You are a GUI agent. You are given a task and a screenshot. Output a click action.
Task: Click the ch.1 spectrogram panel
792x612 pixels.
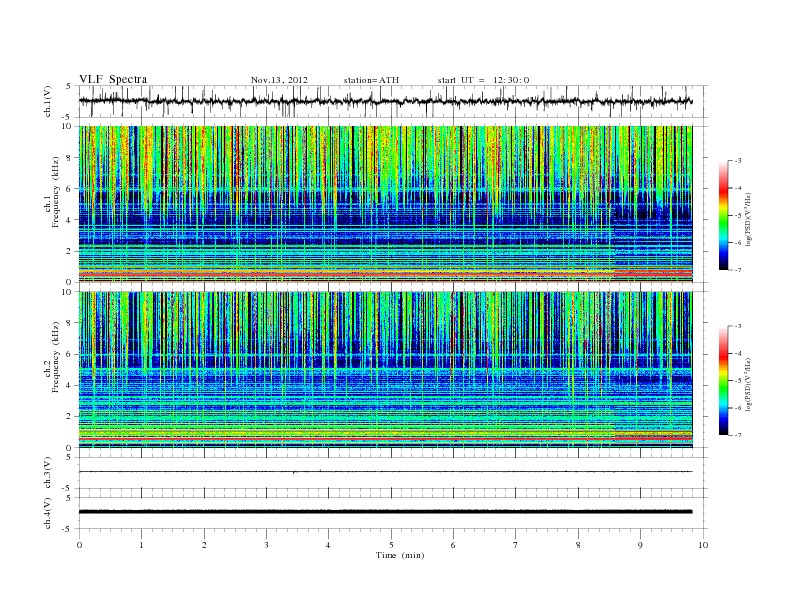click(x=385, y=204)
